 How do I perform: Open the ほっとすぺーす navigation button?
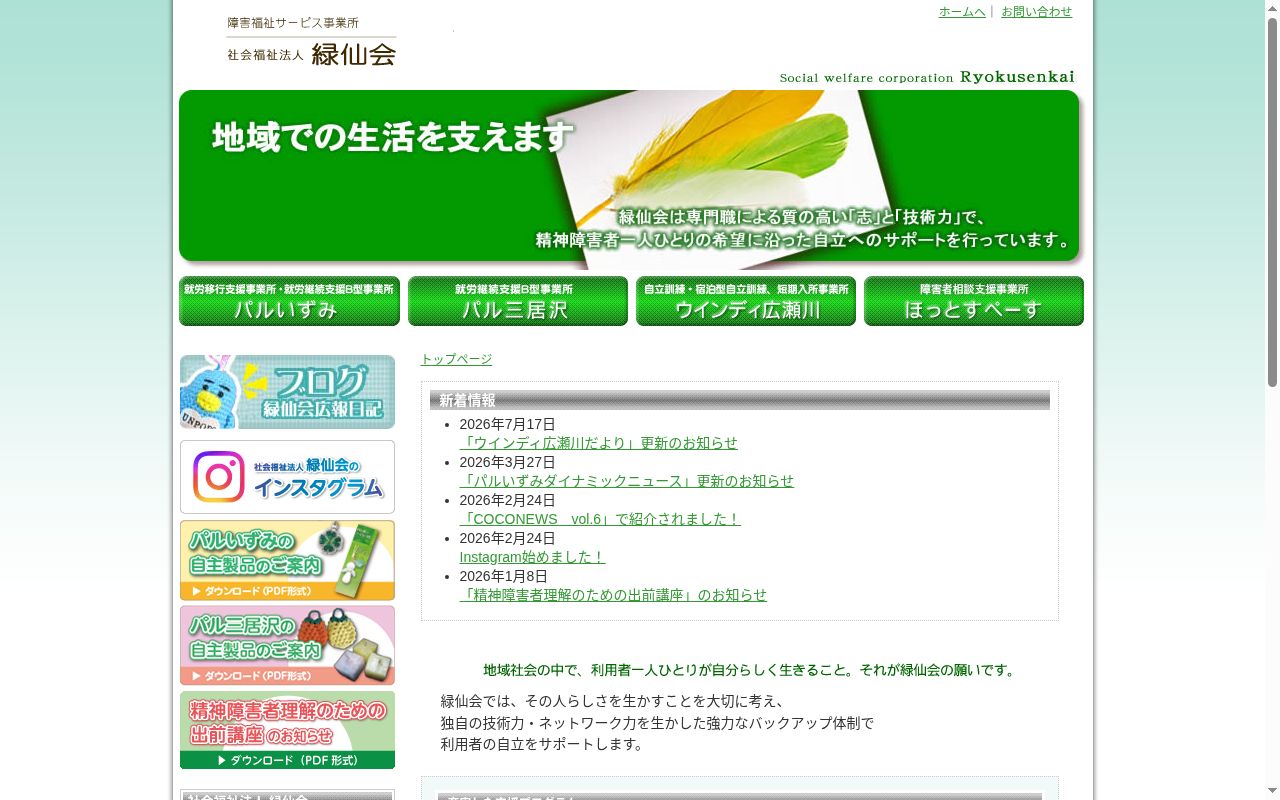point(974,301)
